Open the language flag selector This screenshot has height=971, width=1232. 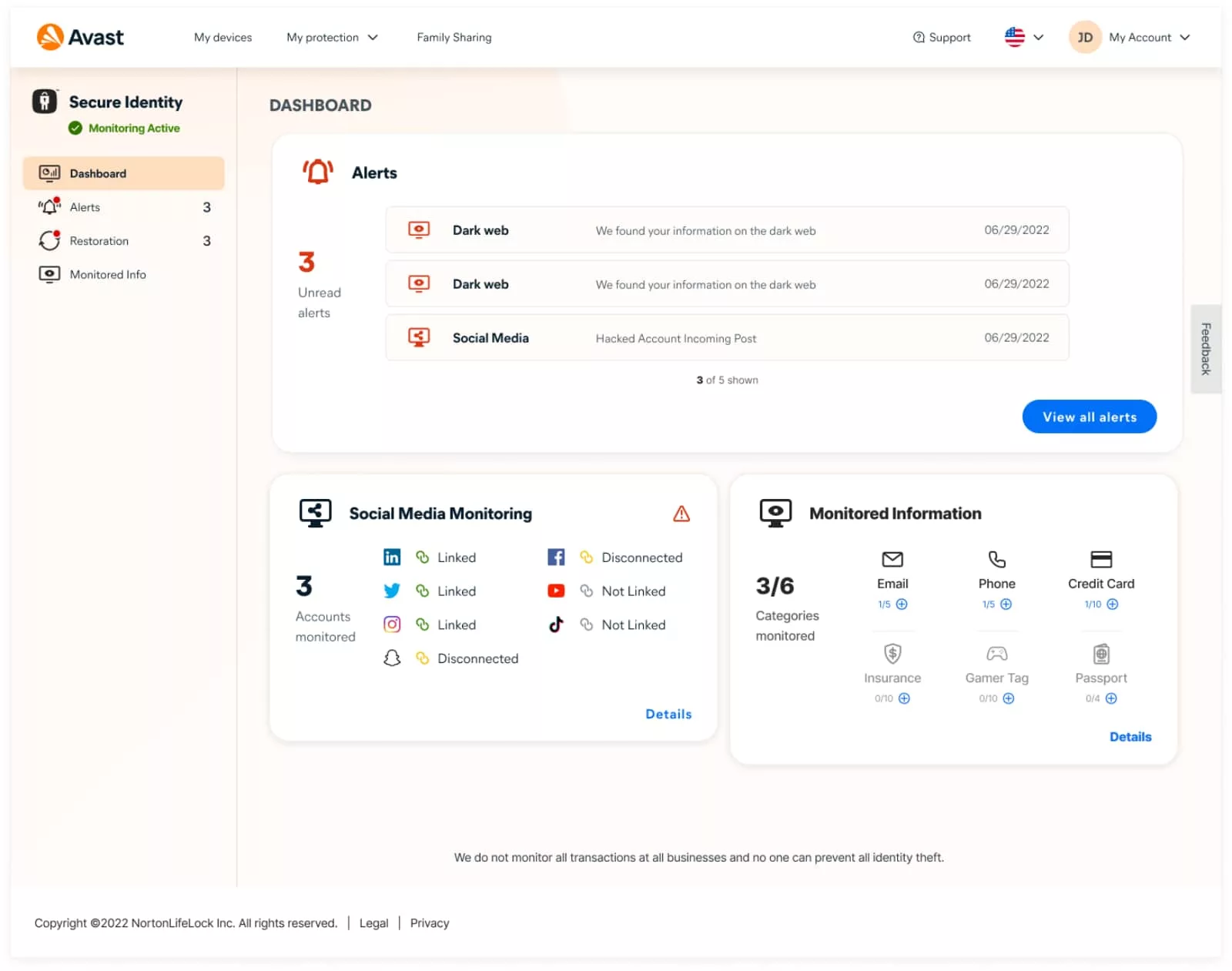(1023, 37)
